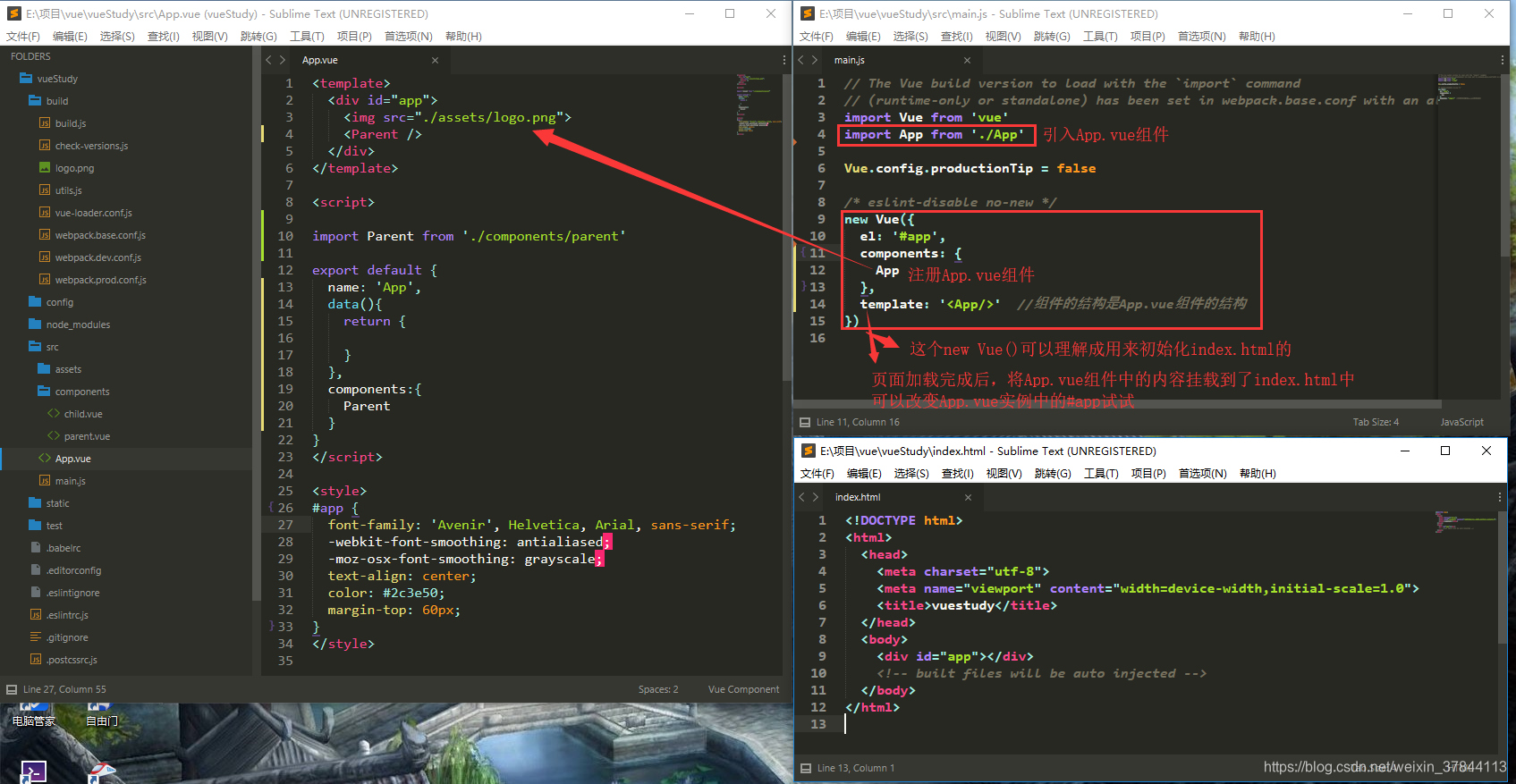Select utils.js in sidebar
Screen dimensions: 1516x784
[x=68, y=190]
